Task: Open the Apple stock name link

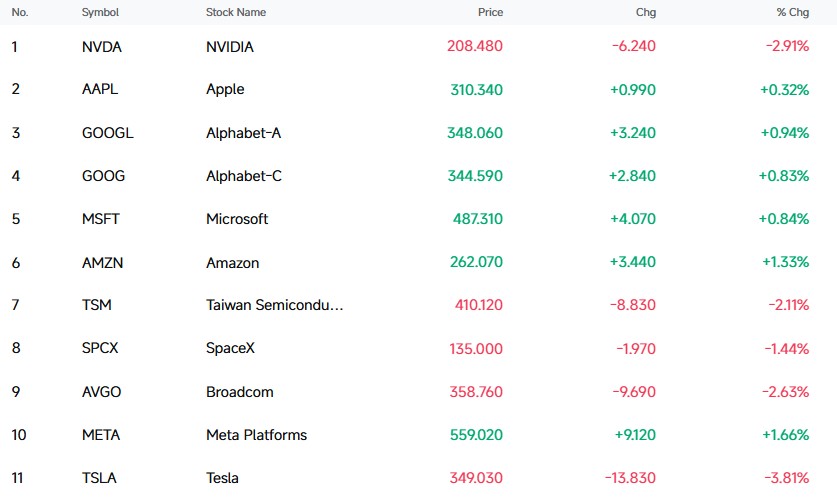Action: pos(225,90)
